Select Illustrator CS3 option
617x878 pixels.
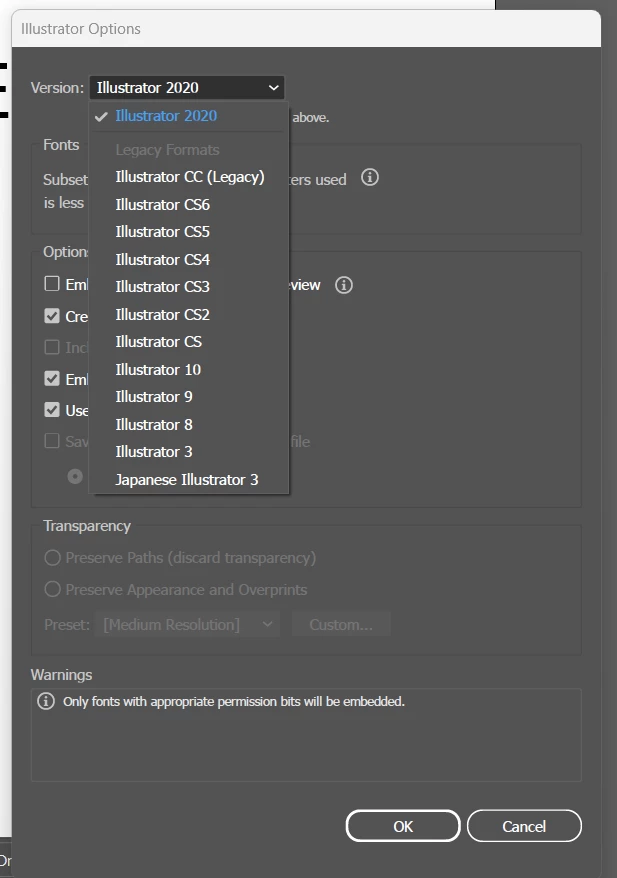click(189, 287)
